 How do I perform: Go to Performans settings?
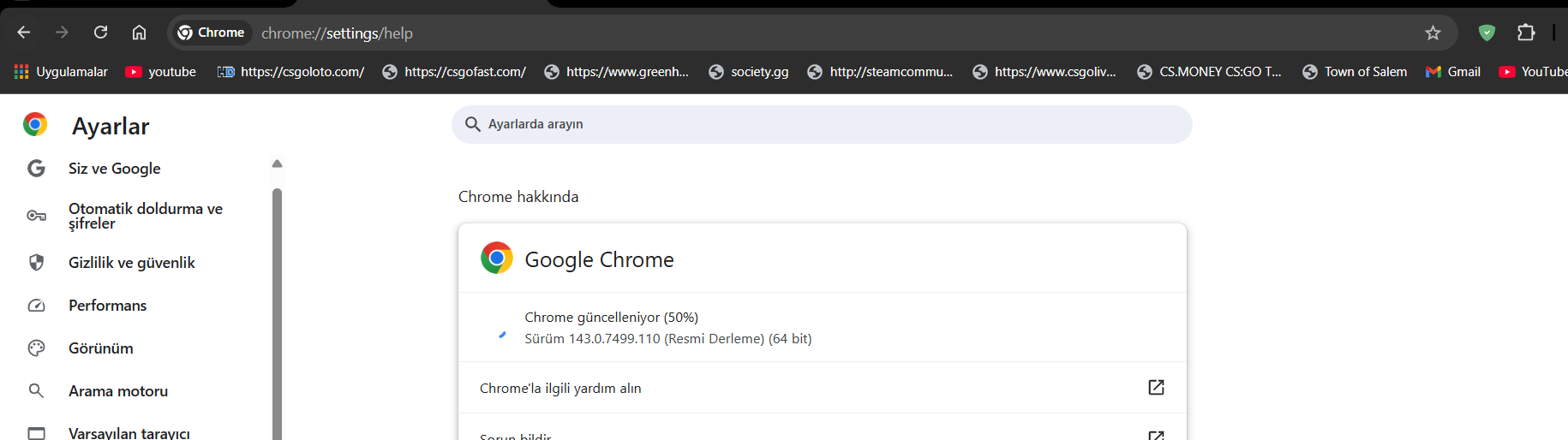108,306
